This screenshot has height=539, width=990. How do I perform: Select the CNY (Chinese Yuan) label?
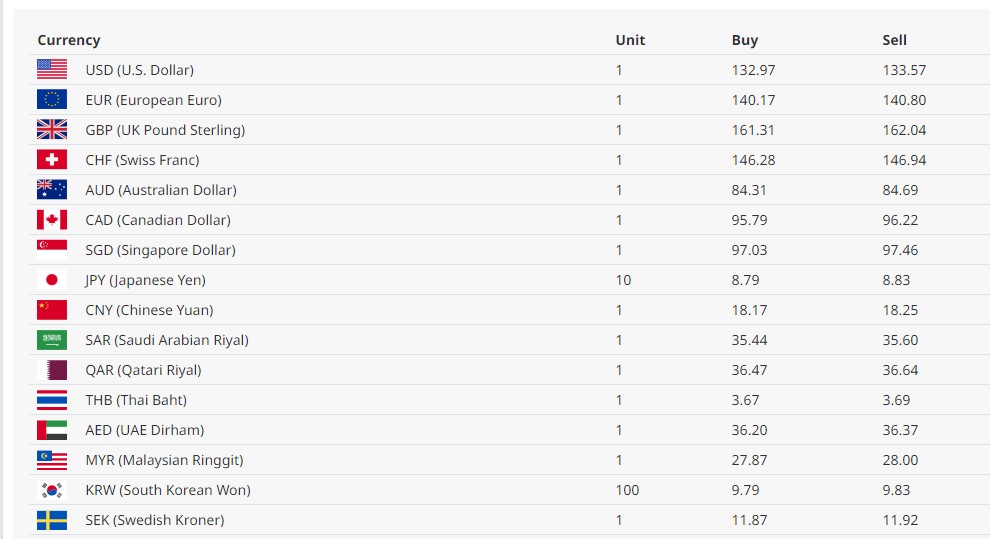(149, 310)
